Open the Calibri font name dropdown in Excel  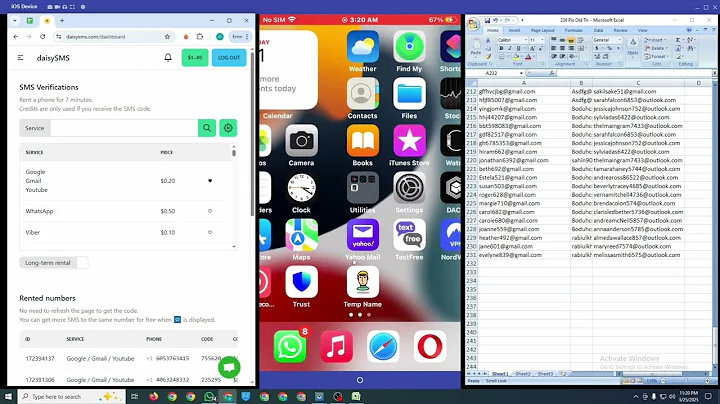coord(526,40)
